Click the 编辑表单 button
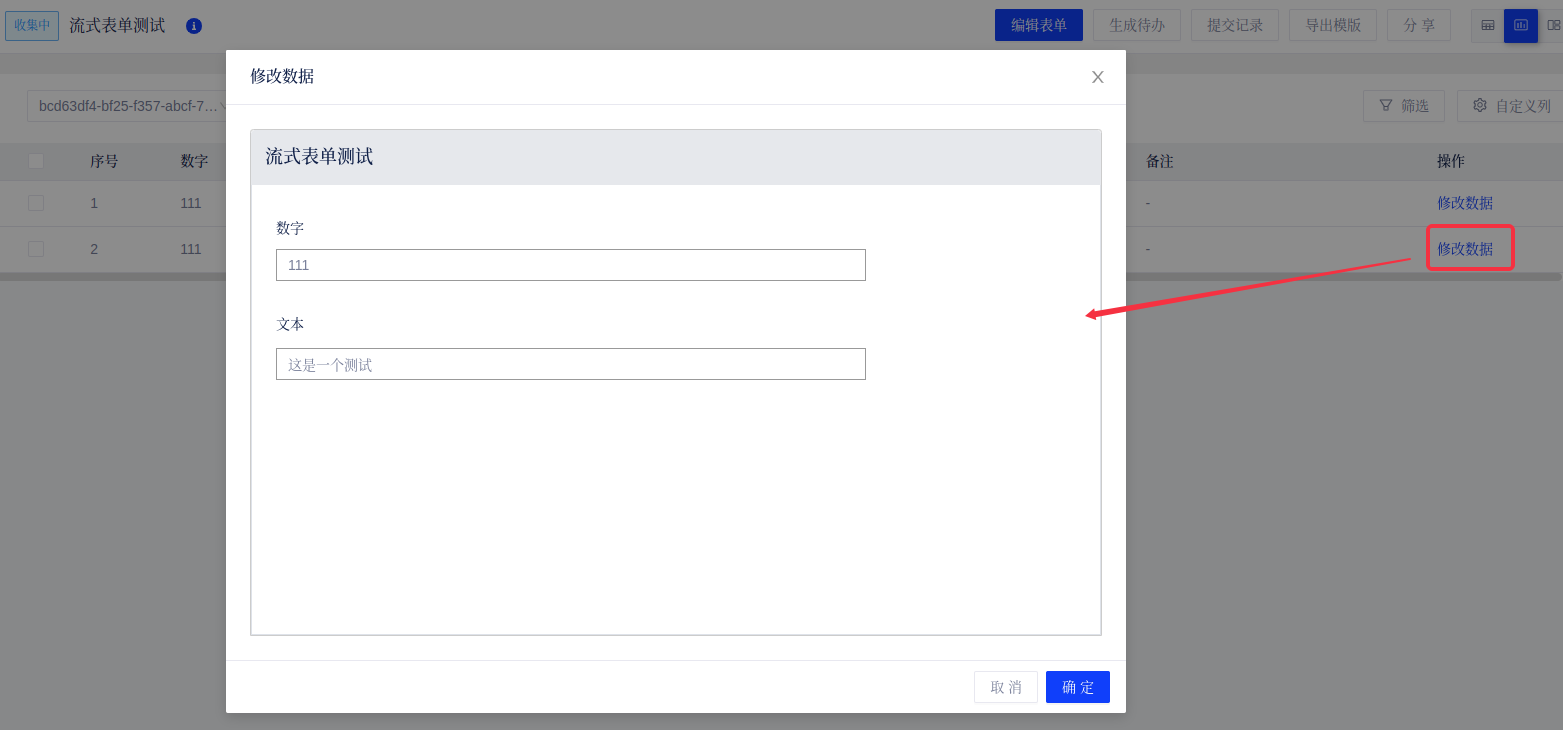Image resolution: width=1563 pixels, height=730 pixels. [1038, 25]
